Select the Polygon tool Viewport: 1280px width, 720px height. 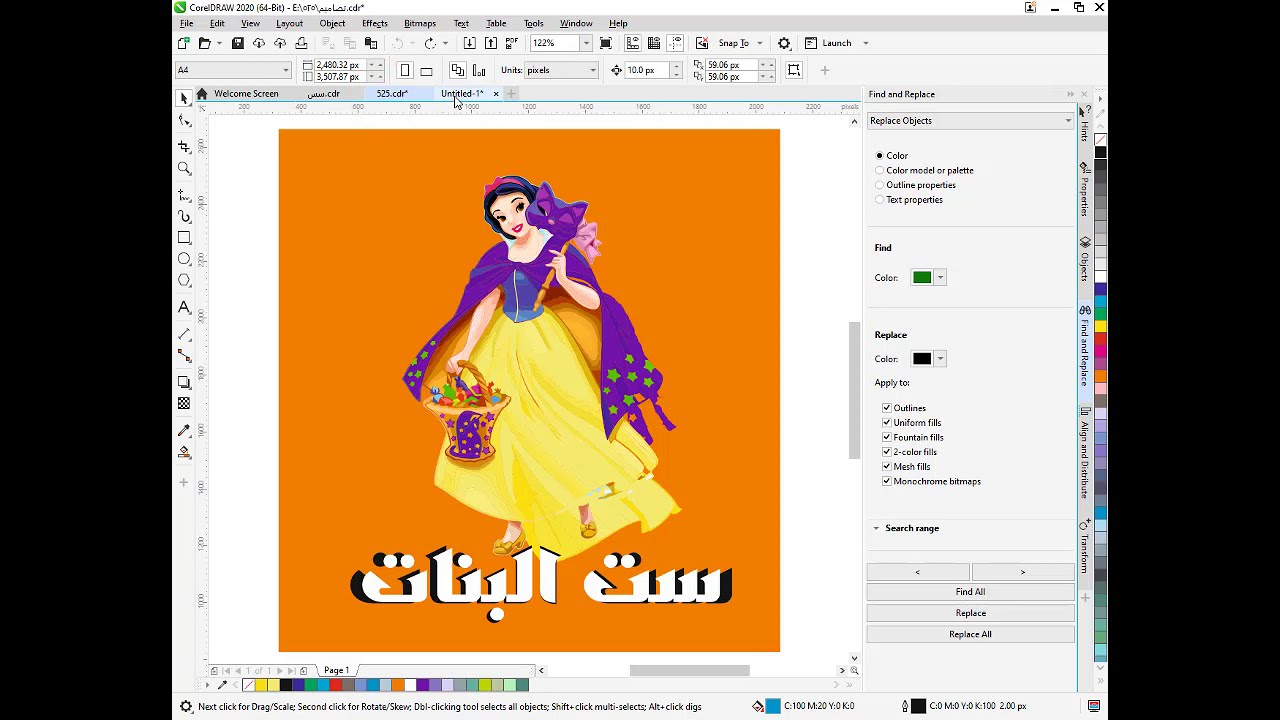click(x=184, y=281)
